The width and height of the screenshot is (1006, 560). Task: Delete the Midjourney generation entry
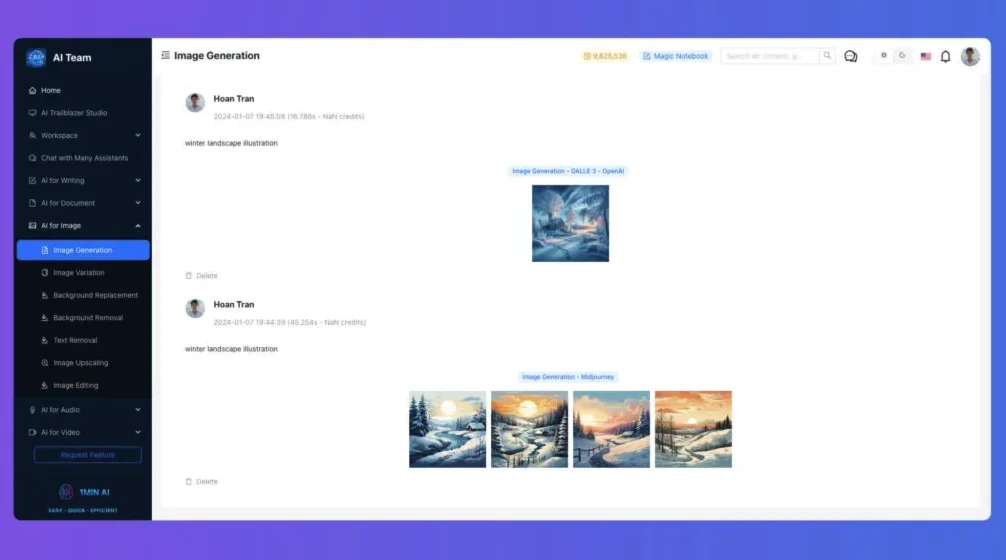coord(201,482)
